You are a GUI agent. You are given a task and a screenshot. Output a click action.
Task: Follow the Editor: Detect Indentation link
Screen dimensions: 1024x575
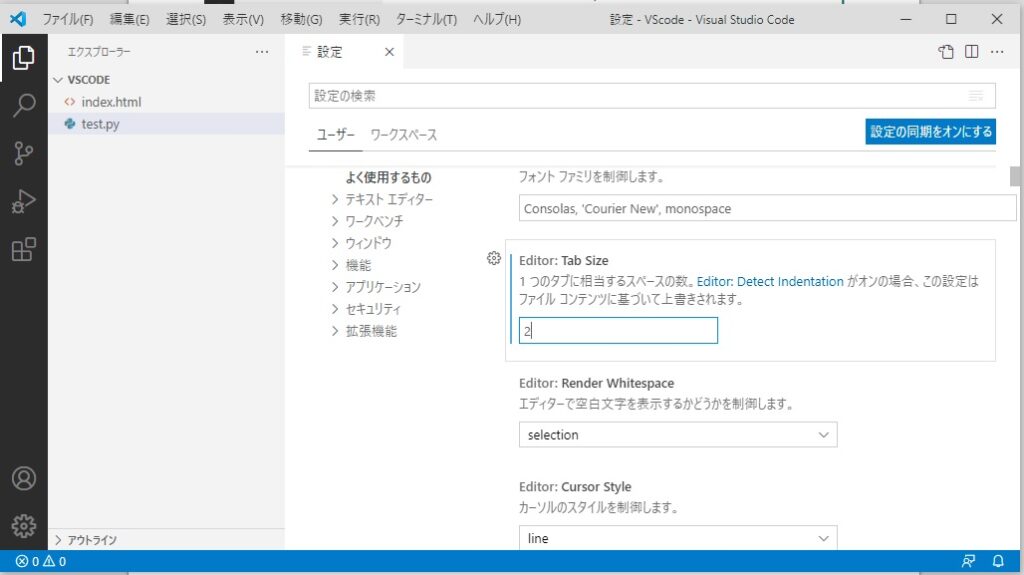coord(770,282)
